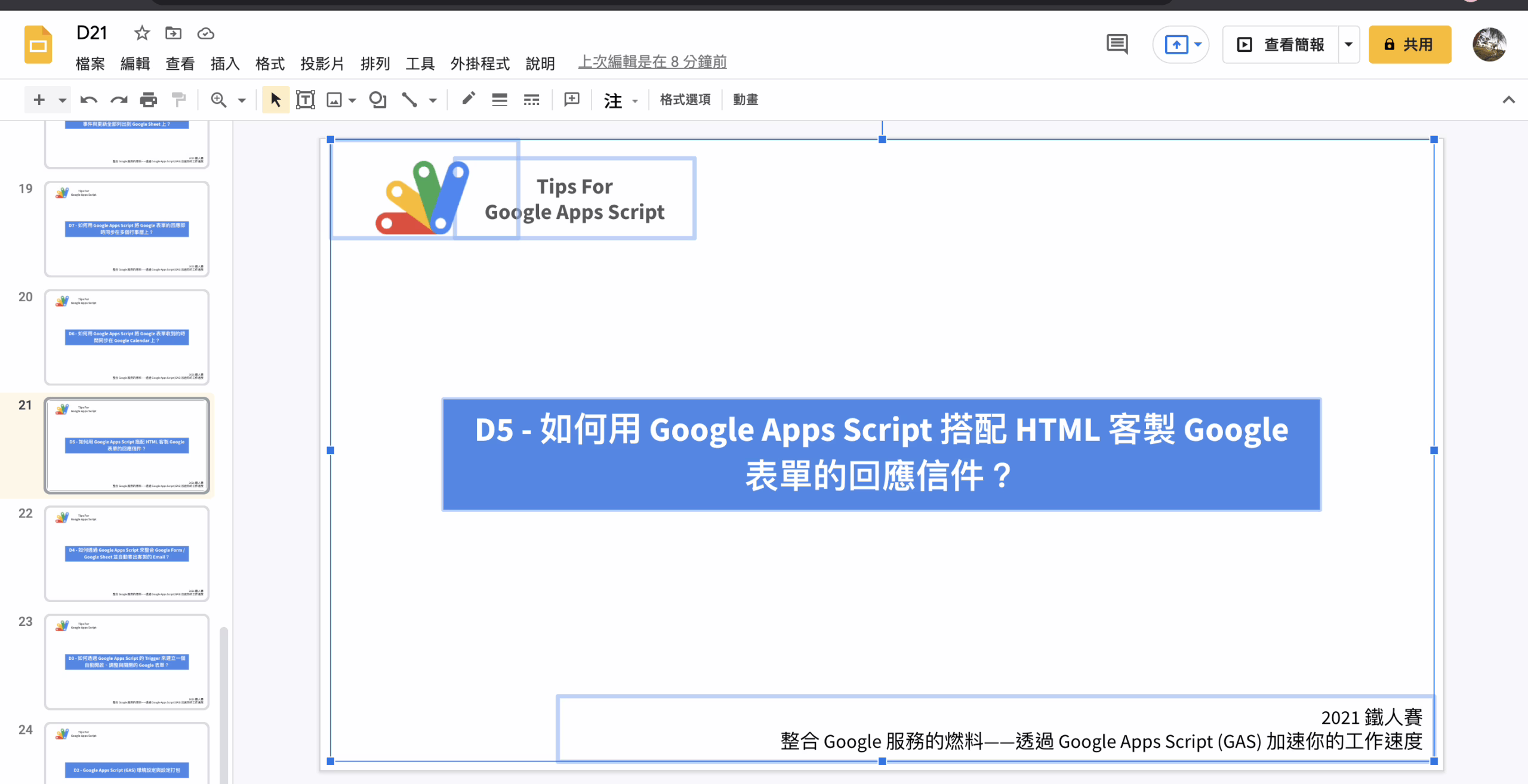Open Google Slides home logo
The image size is (1528, 784).
pos(38,45)
